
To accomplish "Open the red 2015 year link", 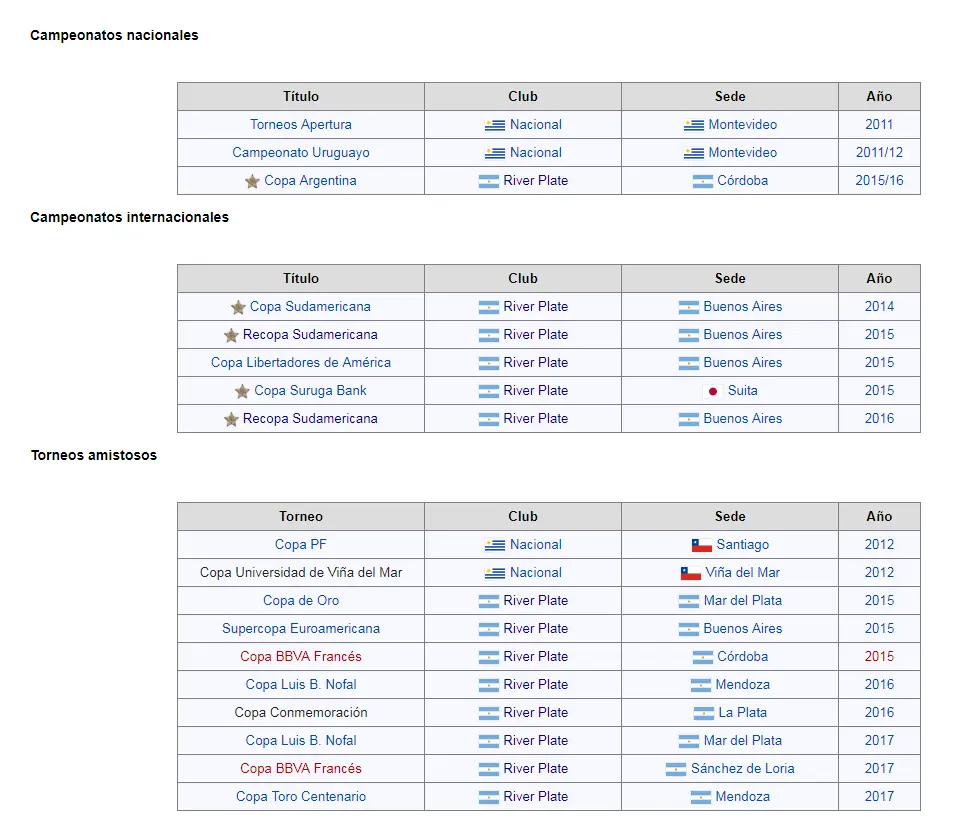I will [879, 656].
